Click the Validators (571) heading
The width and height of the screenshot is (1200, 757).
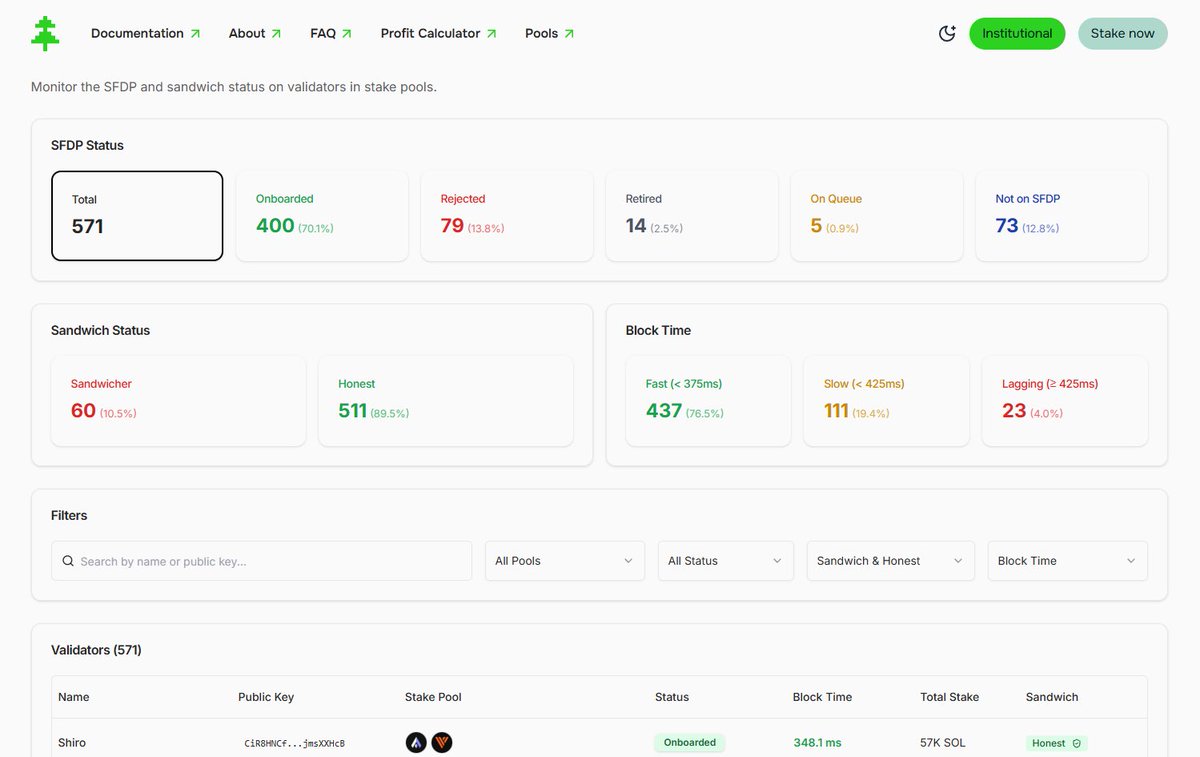point(96,650)
